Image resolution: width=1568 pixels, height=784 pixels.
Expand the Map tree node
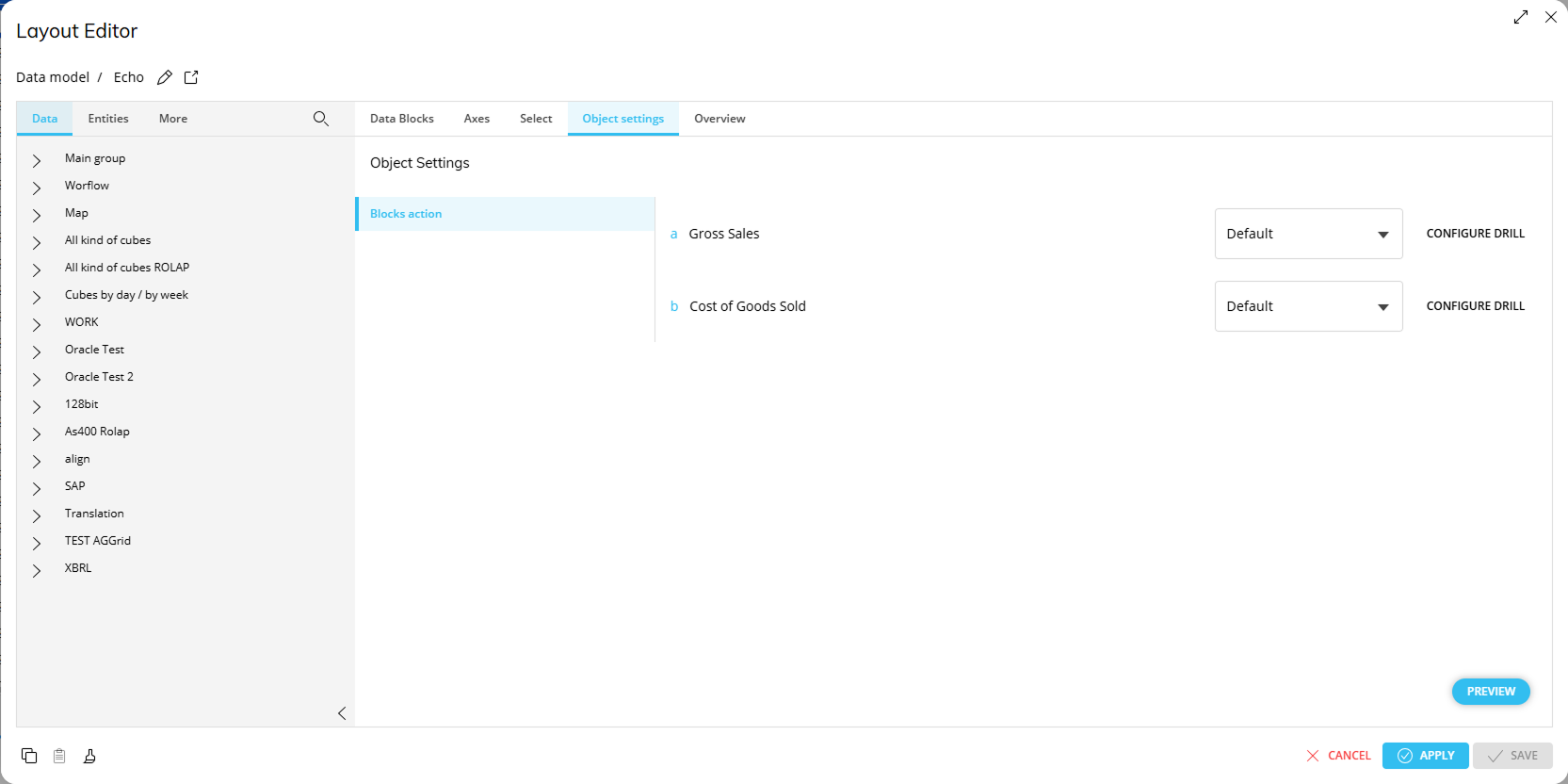coord(37,215)
